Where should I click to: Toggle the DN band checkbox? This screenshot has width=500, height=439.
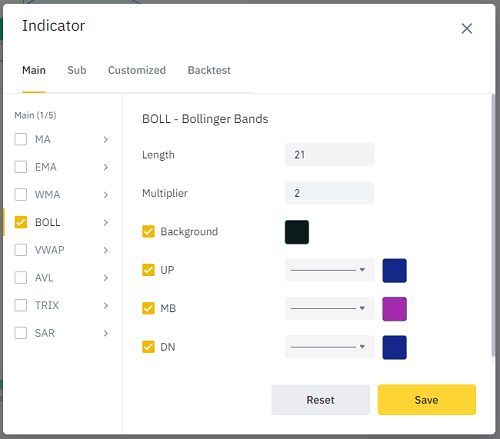(x=148, y=347)
